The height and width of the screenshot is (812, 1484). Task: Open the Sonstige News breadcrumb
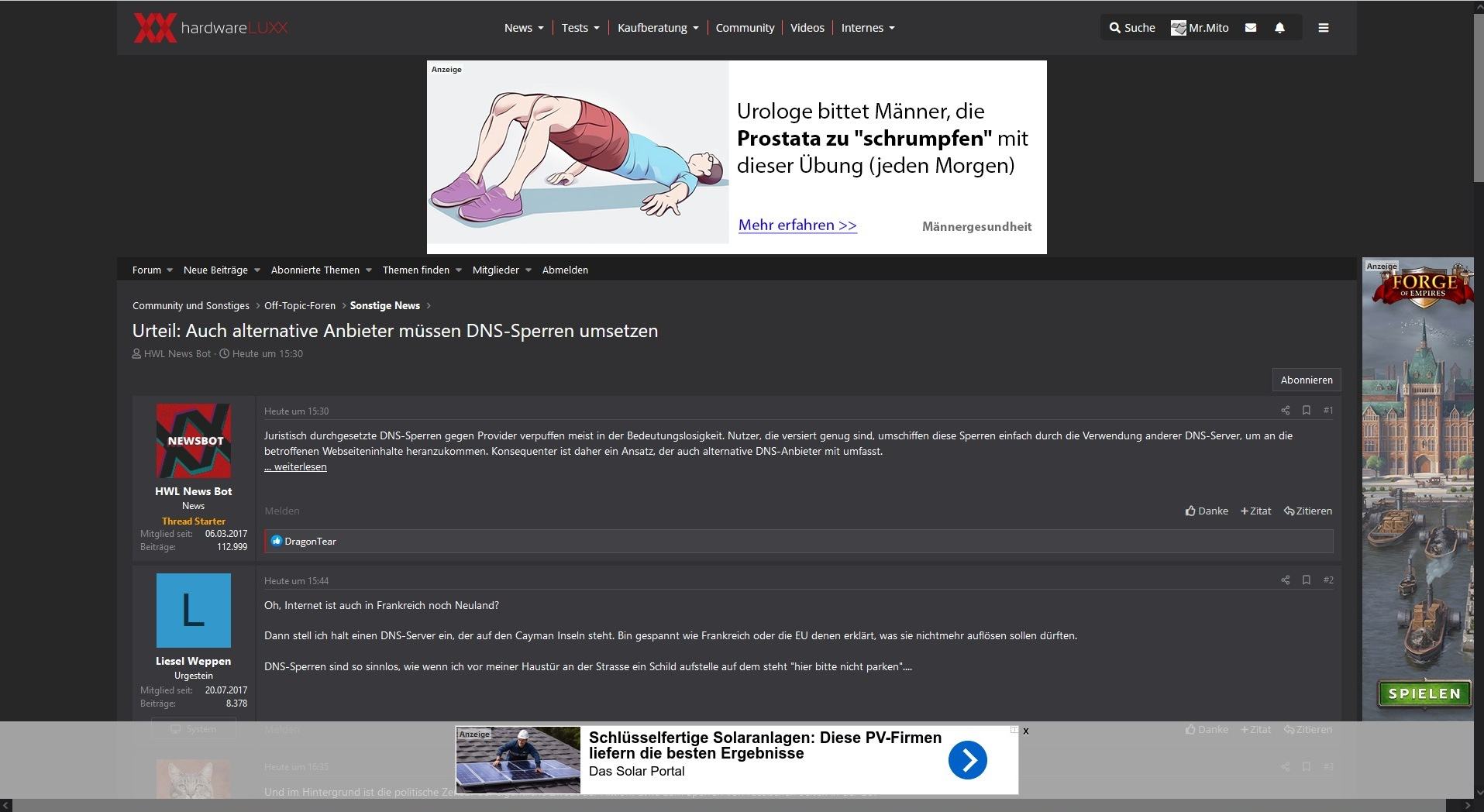point(385,305)
